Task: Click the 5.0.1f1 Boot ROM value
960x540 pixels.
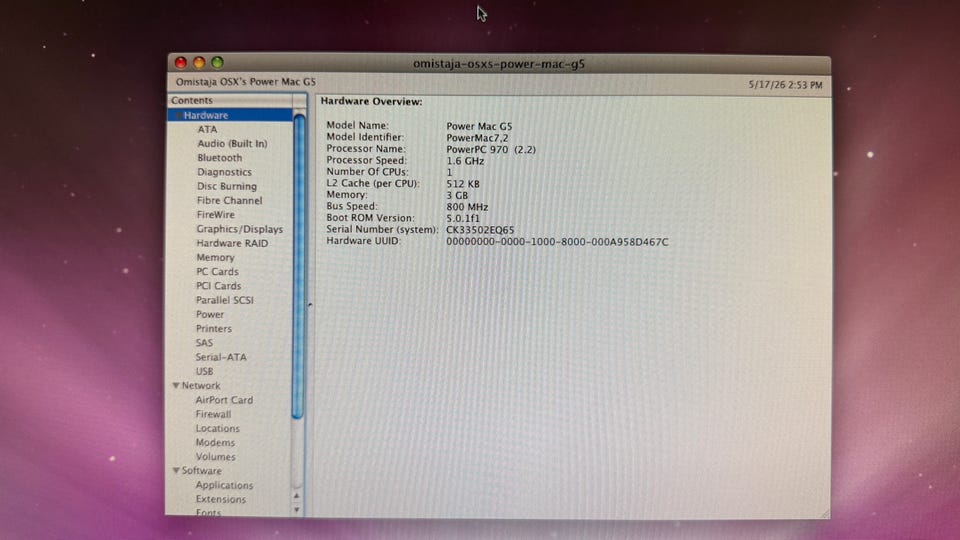Action: 463,218
